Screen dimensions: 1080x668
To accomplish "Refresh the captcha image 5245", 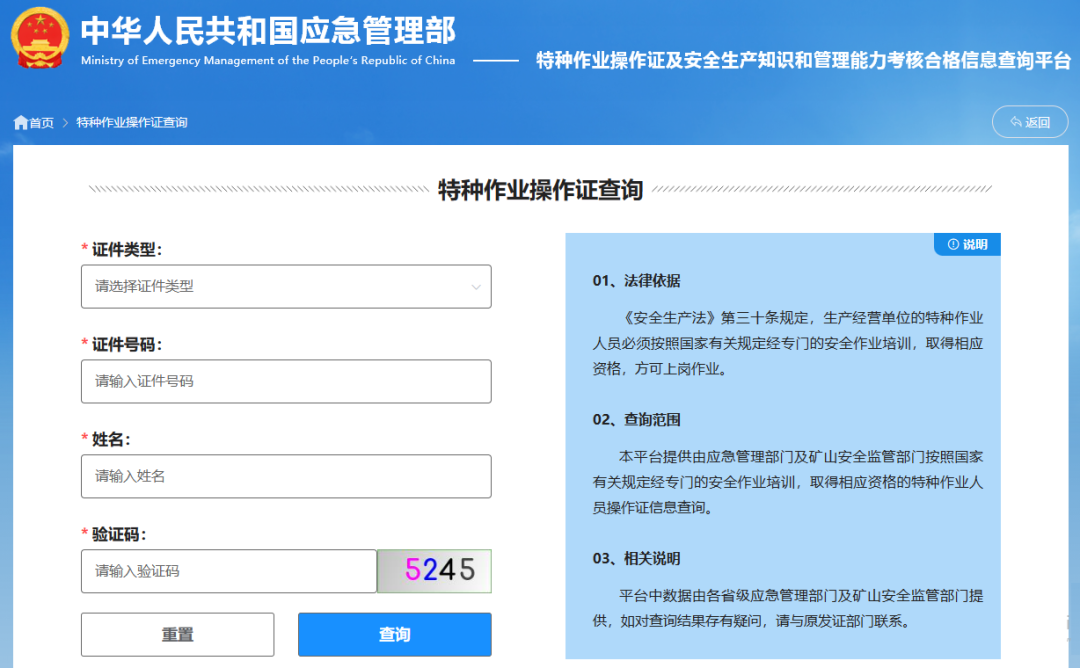I will pyautogui.click(x=435, y=571).
